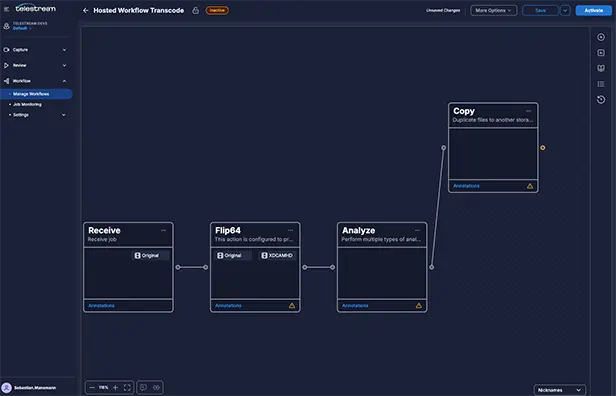Viewport: 616px width, 396px height.
Task: Open the More Options dropdown
Action: click(x=493, y=11)
